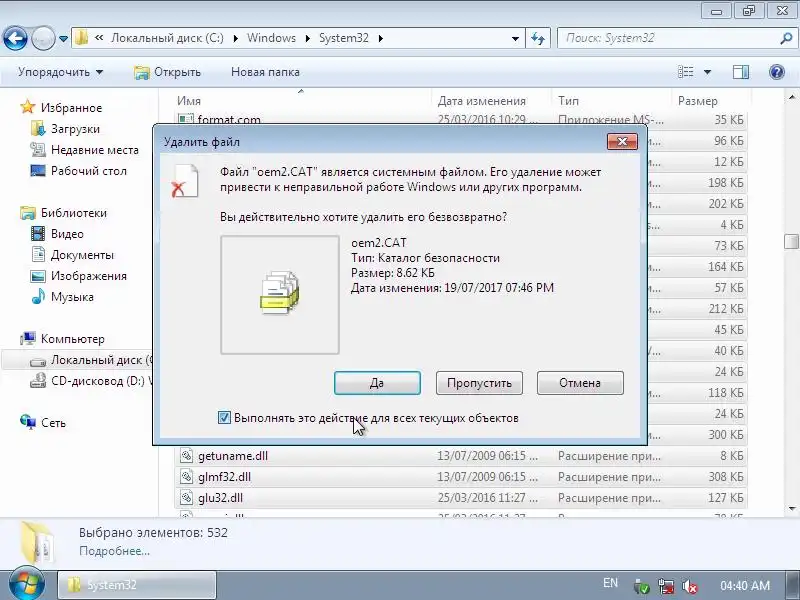Click Открыть in the toolbar

pos(167,72)
